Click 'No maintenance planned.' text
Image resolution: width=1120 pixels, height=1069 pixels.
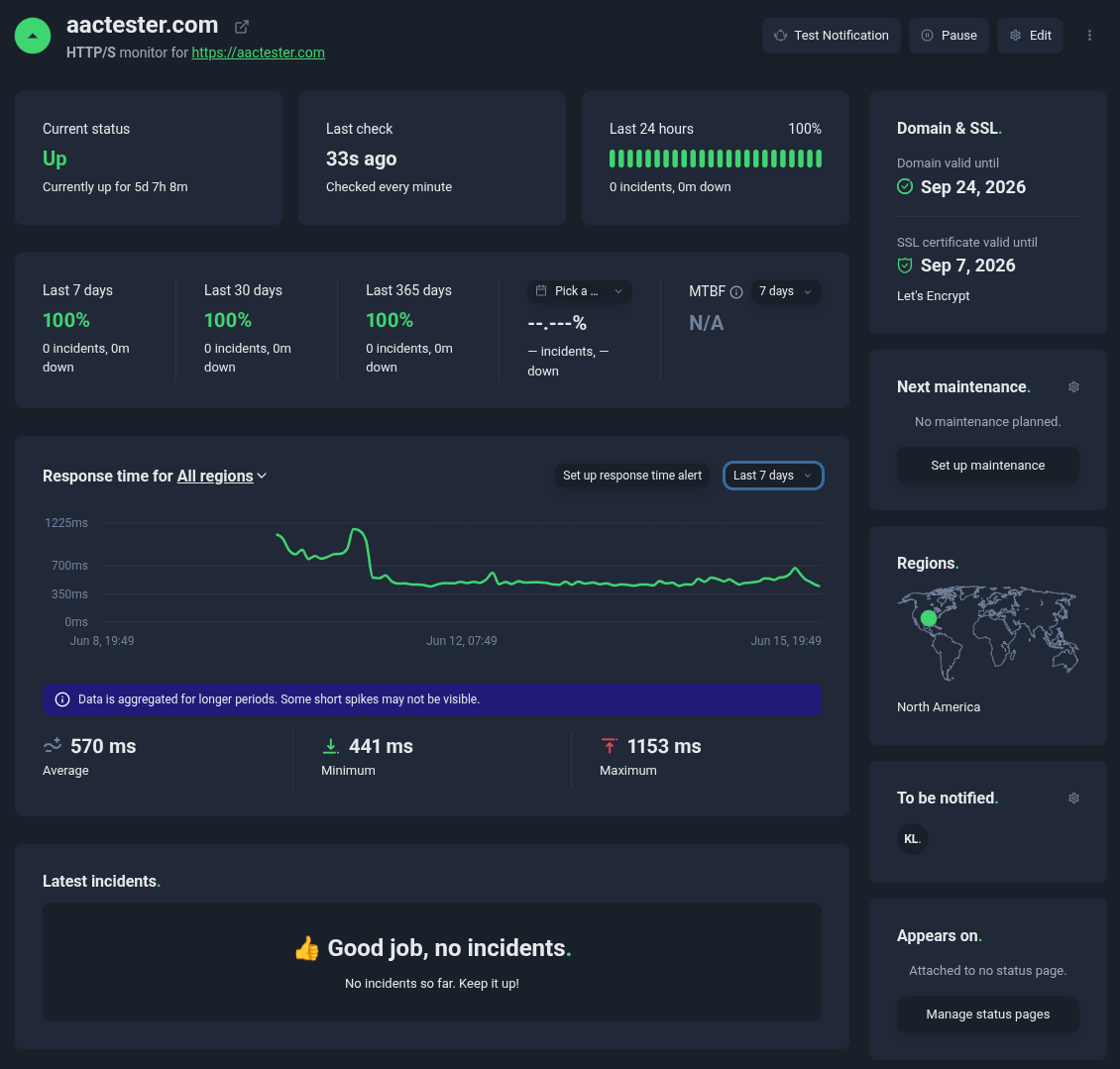[988, 422]
